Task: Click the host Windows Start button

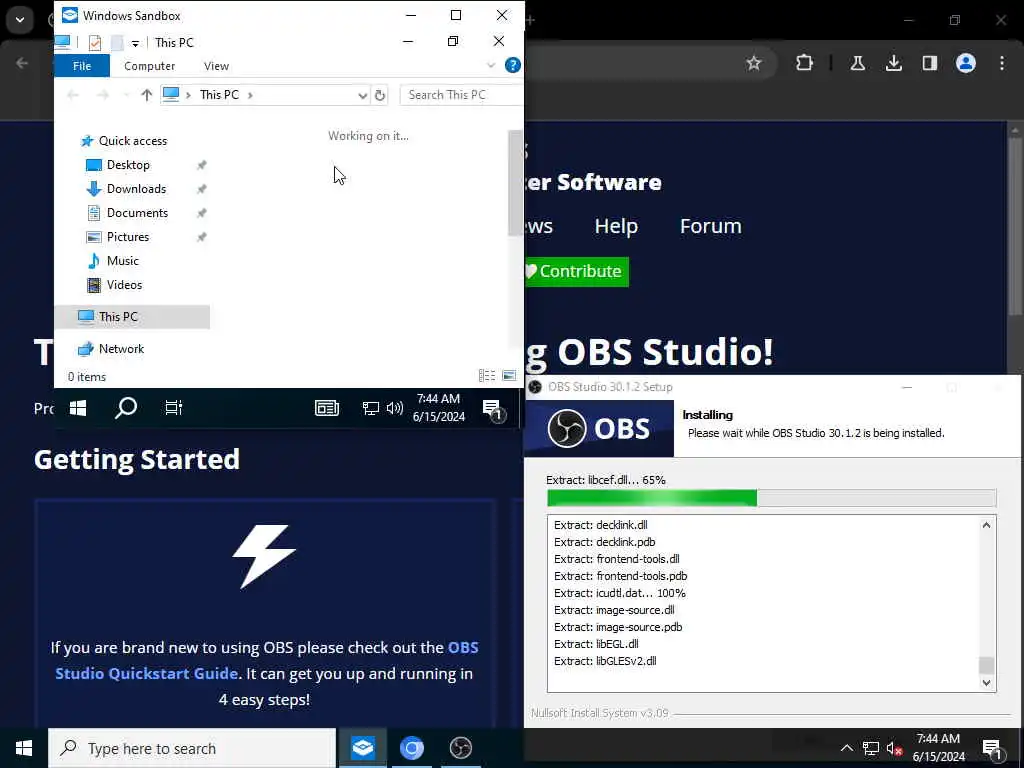Action: click(x=24, y=748)
